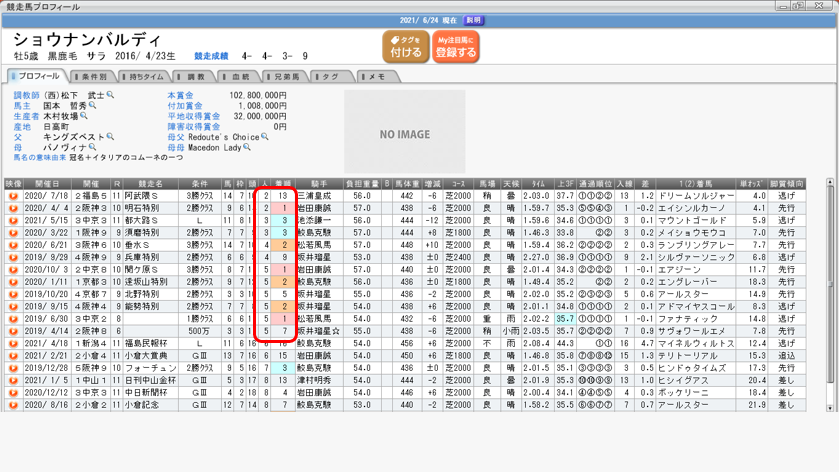Open the 兄弟馬 tab
The width and height of the screenshot is (839, 472).
(x=285, y=76)
